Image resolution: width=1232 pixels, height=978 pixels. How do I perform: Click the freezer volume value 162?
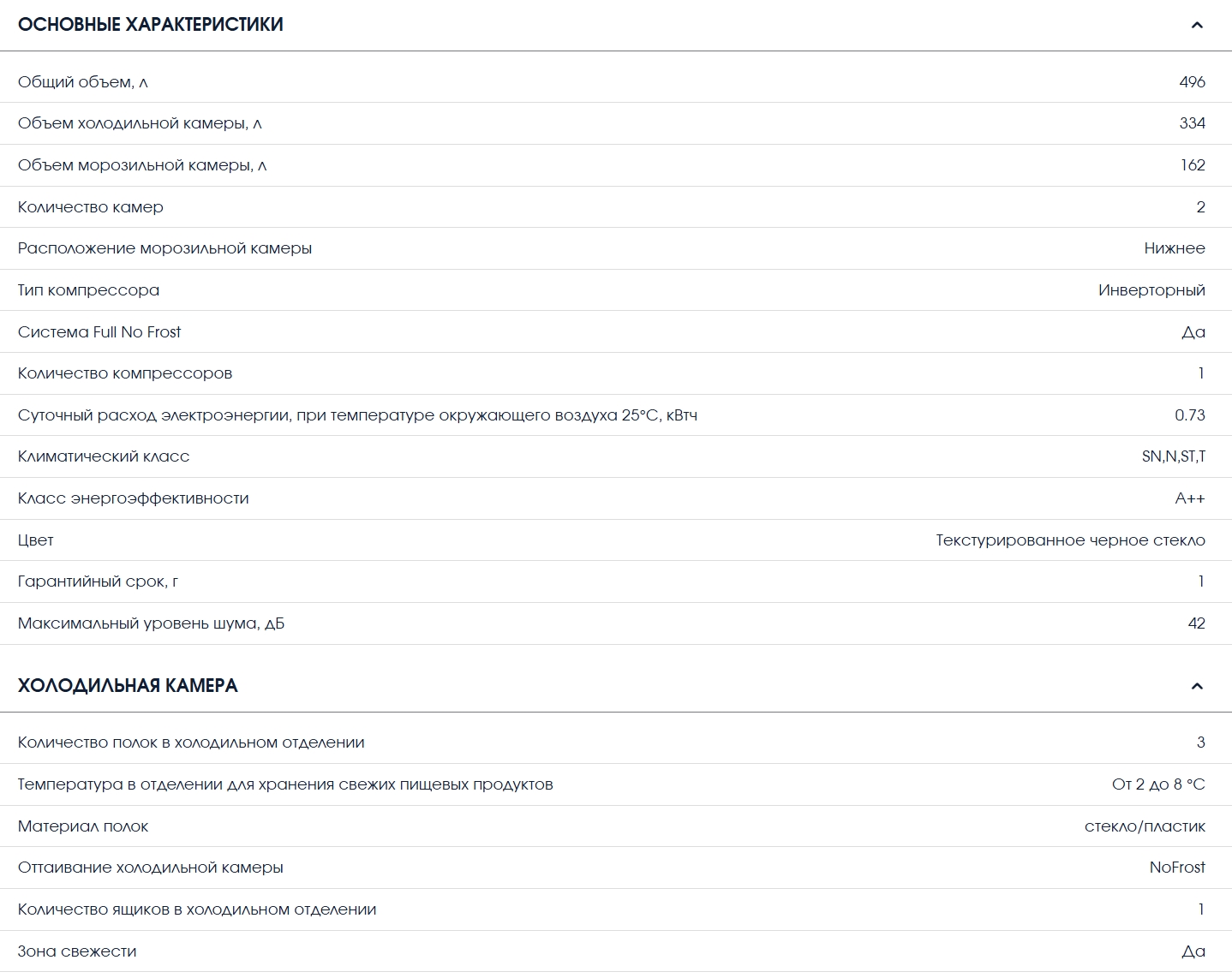pos(1193,165)
